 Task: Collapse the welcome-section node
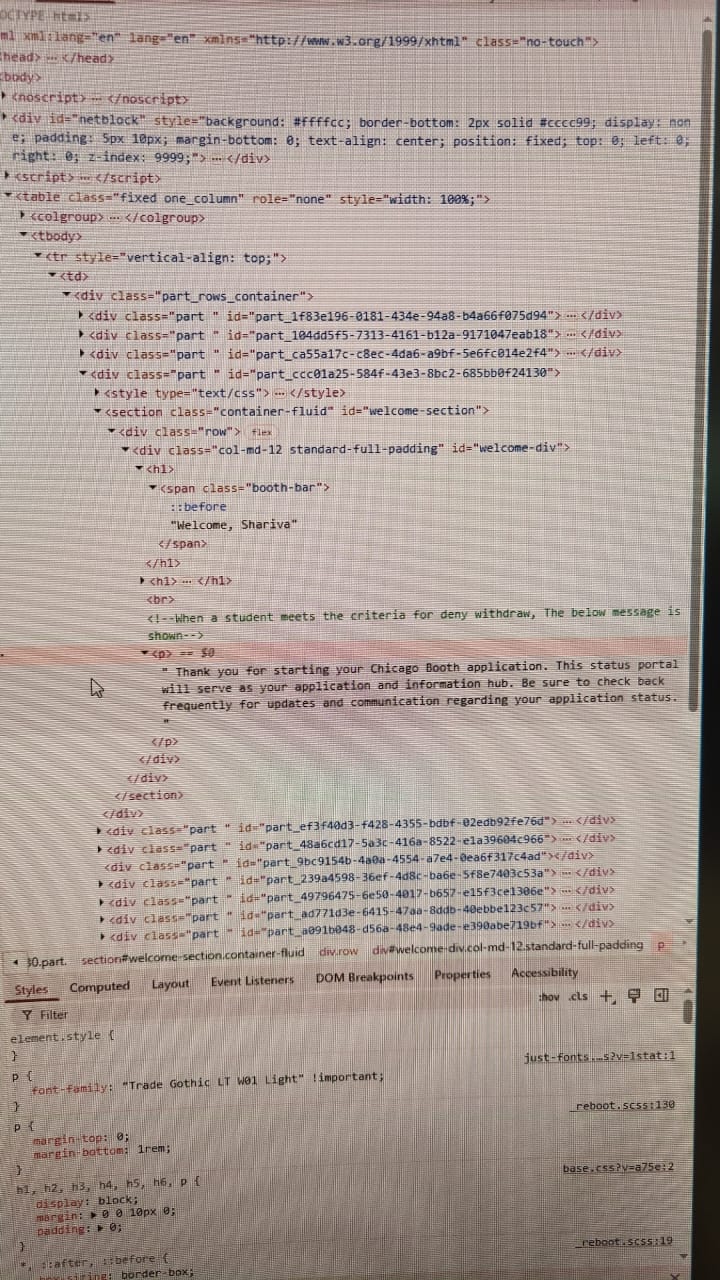coord(96,411)
